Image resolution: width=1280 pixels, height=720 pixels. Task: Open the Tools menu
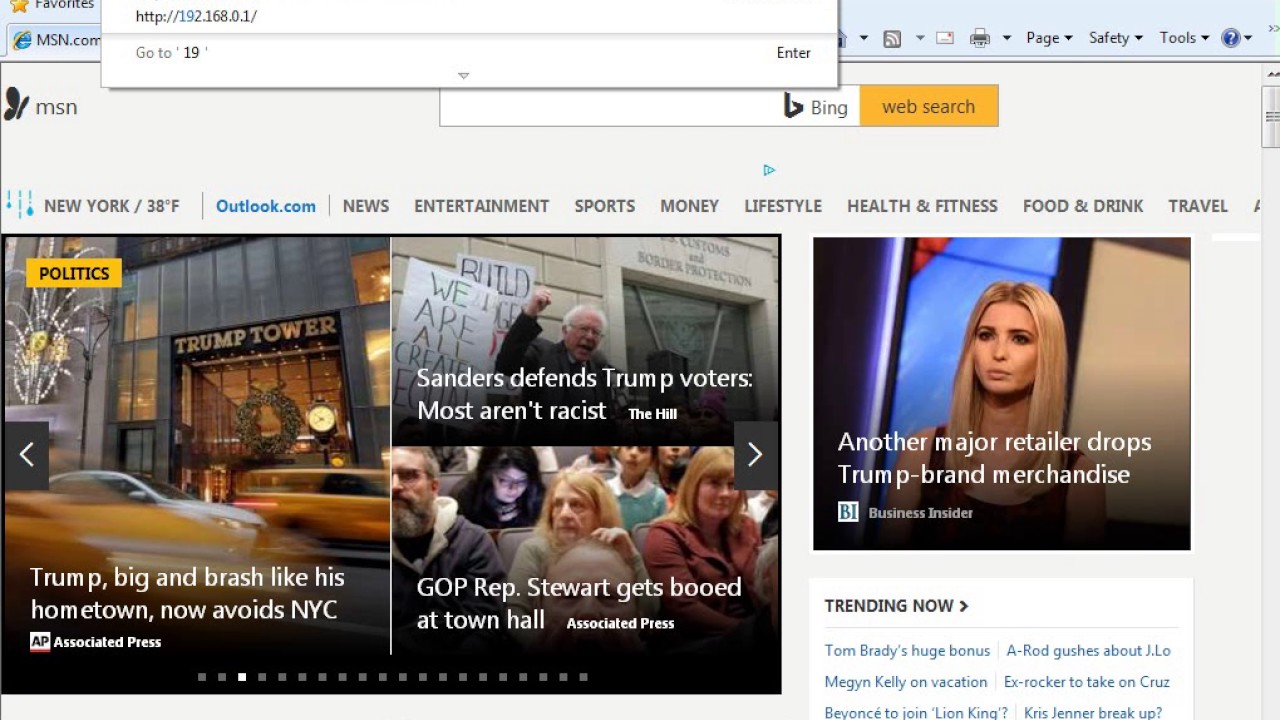click(1184, 38)
